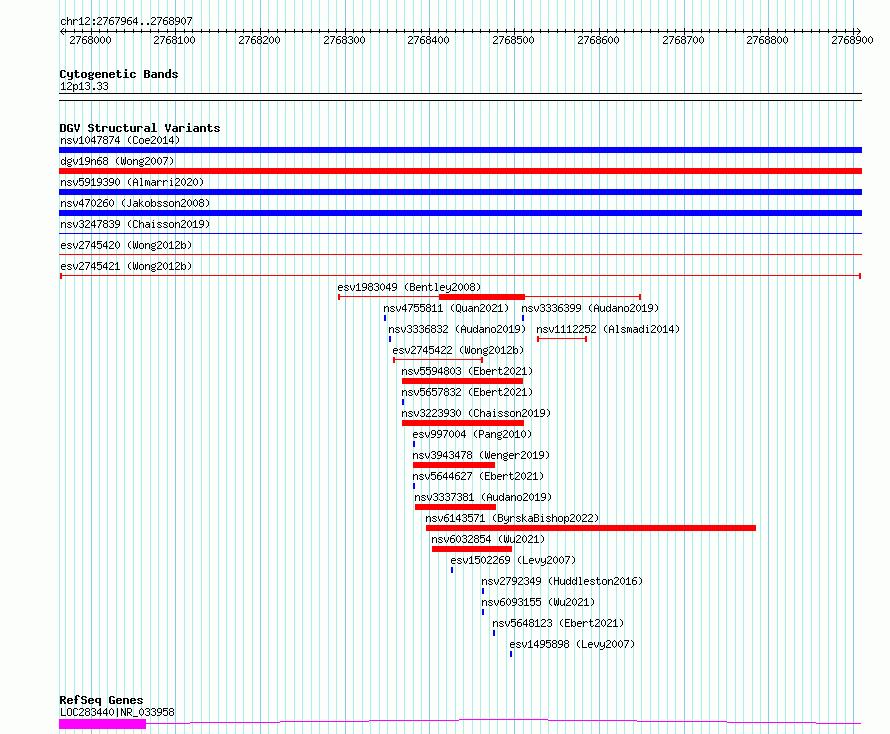The image size is (890, 734).
Task: Click the chr12:2767964..2768907 coordinate label
Action: click(x=126, y=21)
